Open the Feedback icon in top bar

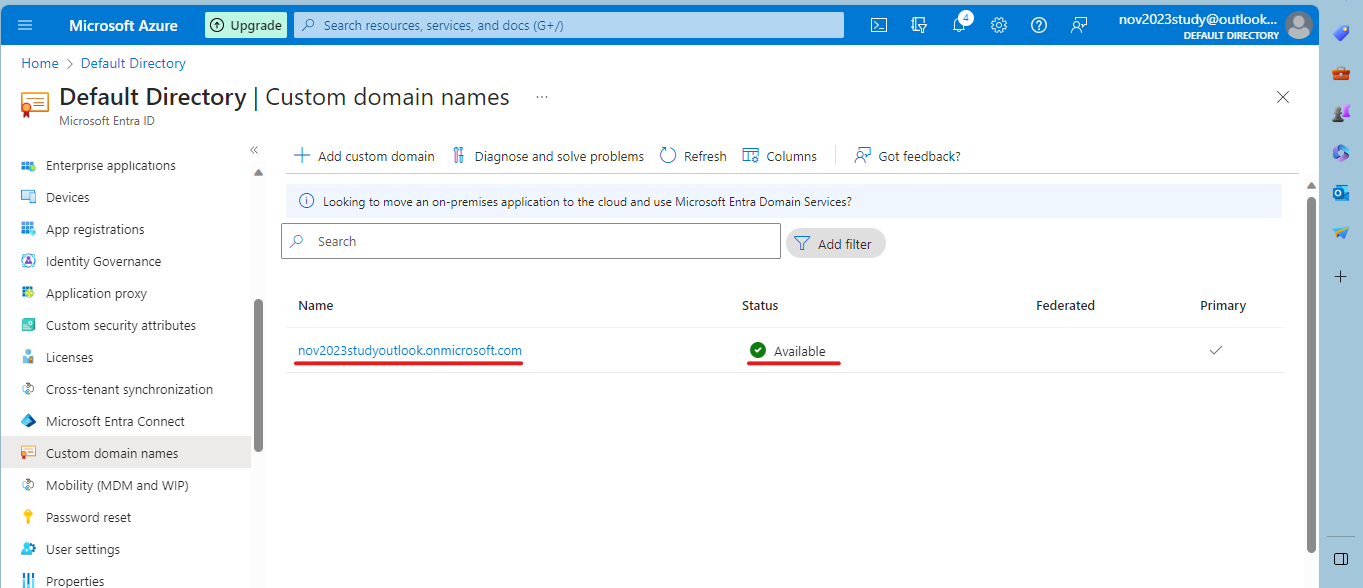(1079, 25)
